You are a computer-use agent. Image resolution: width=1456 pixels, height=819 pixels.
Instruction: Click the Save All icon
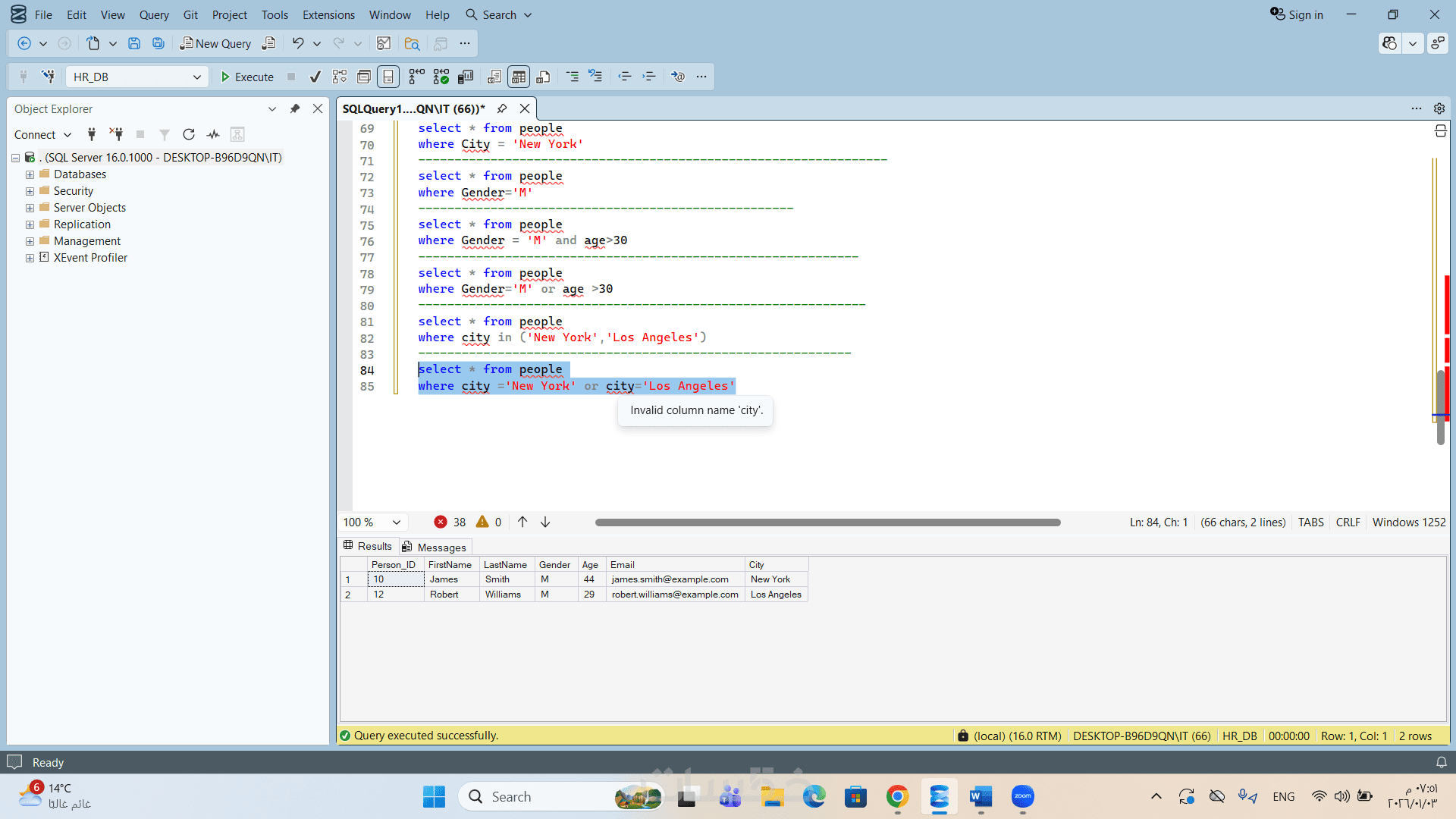(158, 43)
